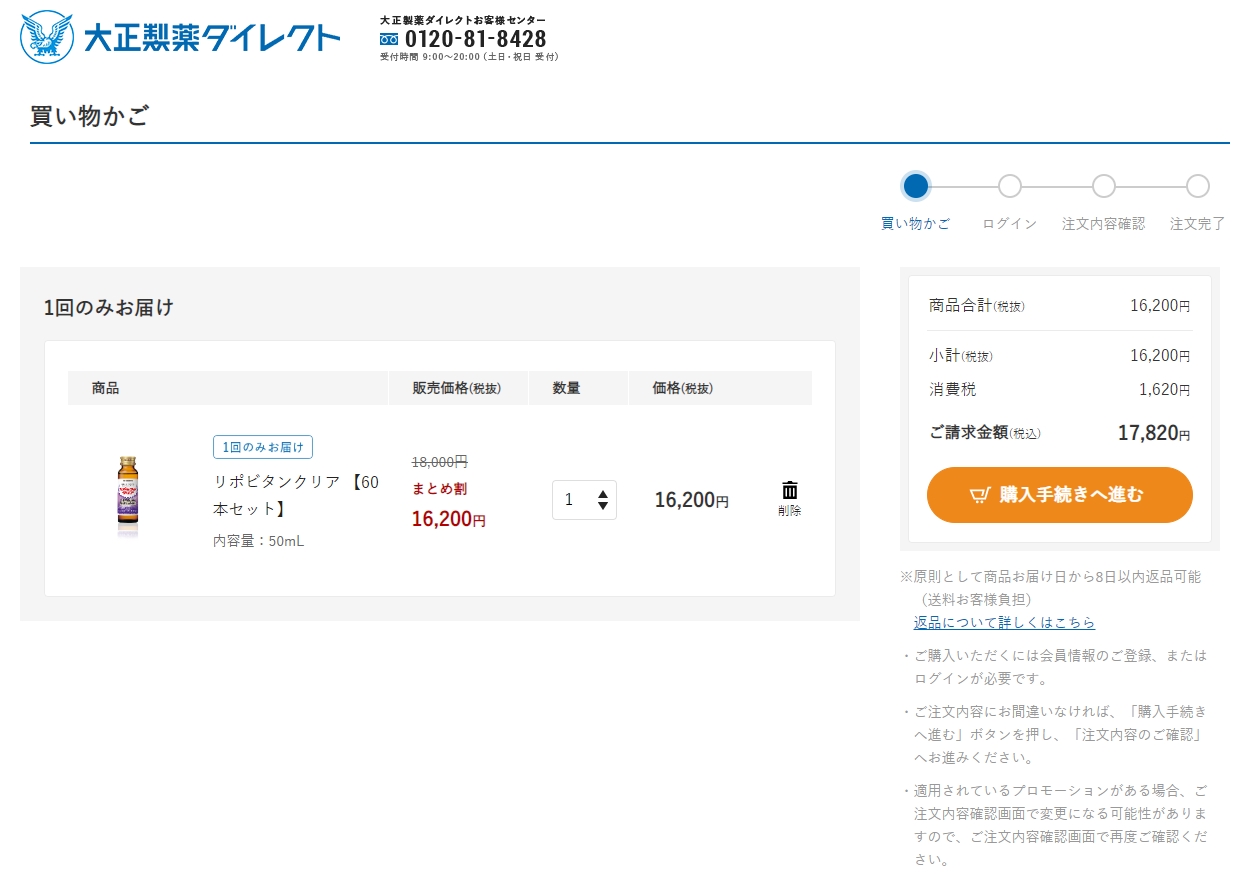1236x884 pixels.
Task: Click the 注文内容確認 step label text
Action: coord(1103,224)
